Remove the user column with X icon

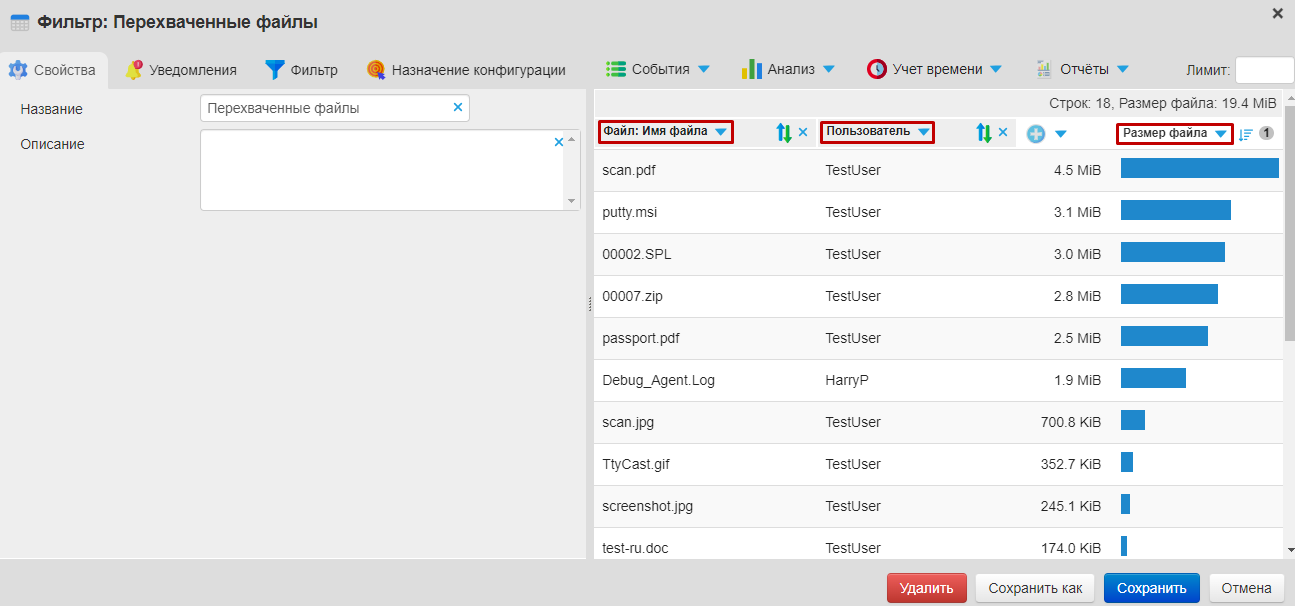tap(1003, 132)
